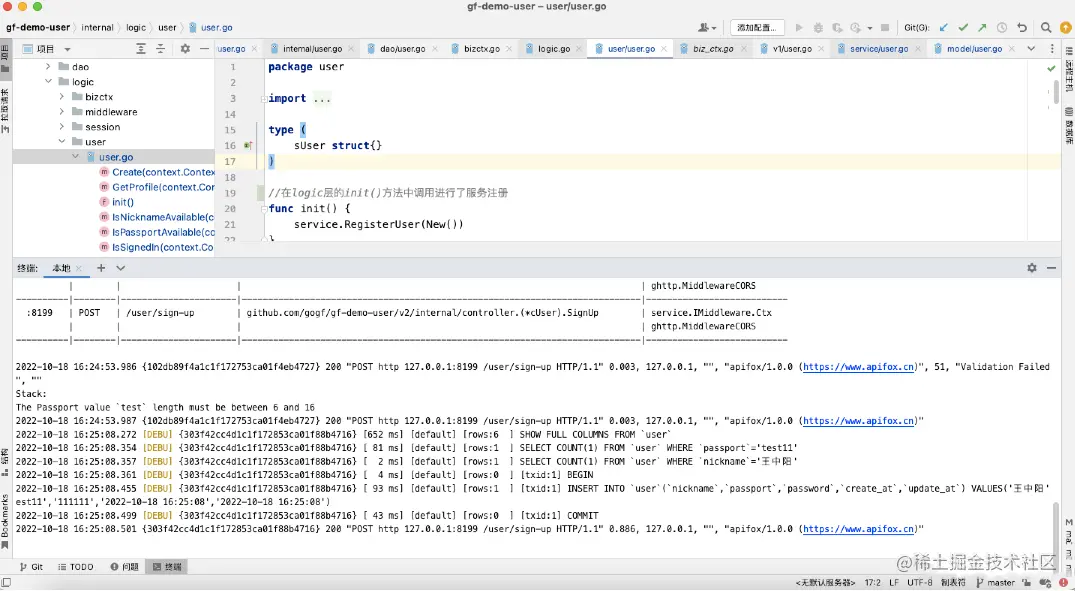Screen dimensions: 1075x591
Task: Collapse user.go file structure in tree
Action: click(x=75, y=157)
